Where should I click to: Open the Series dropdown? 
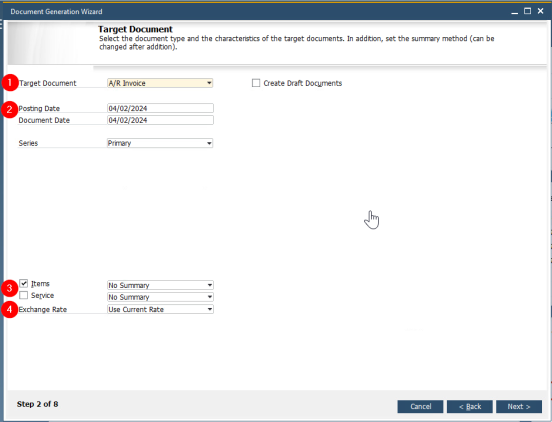coord(160,143)
